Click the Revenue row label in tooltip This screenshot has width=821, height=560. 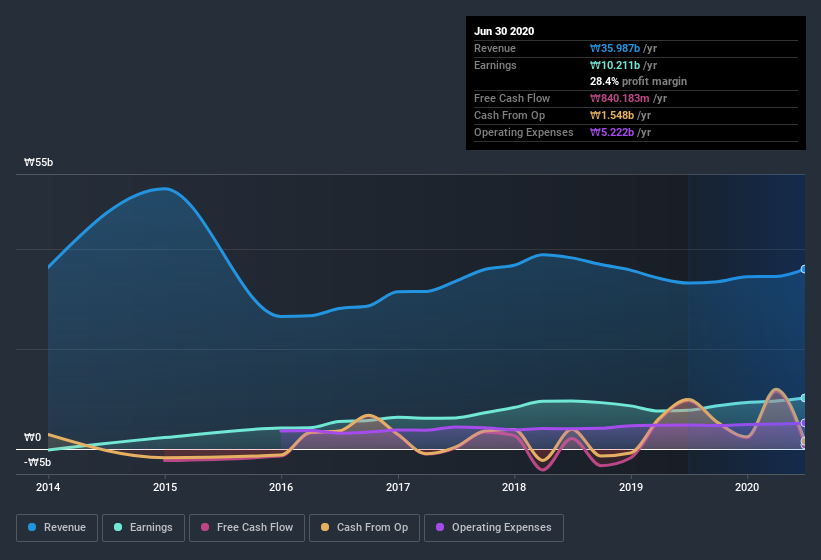coord(495,48)
